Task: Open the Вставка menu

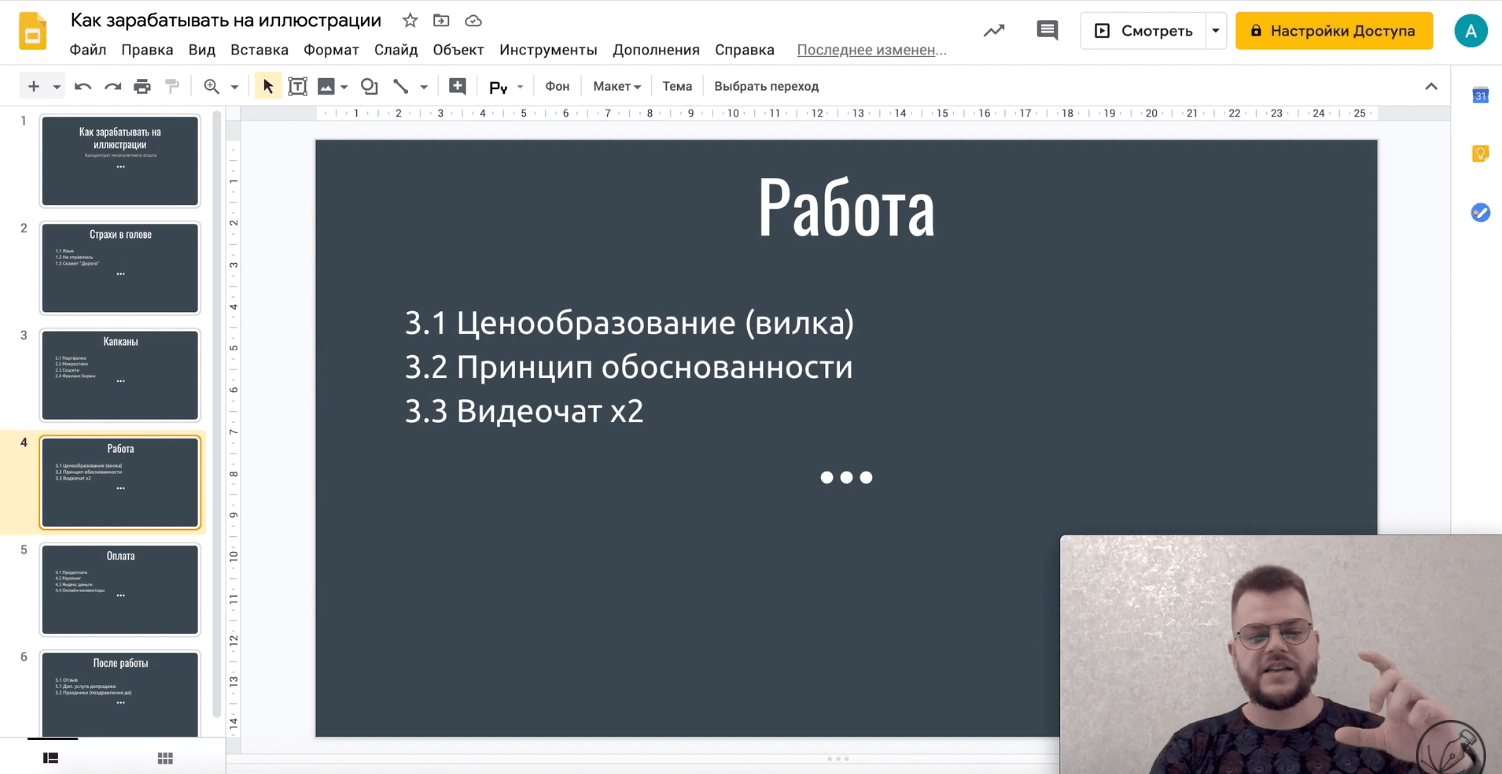Action: 259,50
